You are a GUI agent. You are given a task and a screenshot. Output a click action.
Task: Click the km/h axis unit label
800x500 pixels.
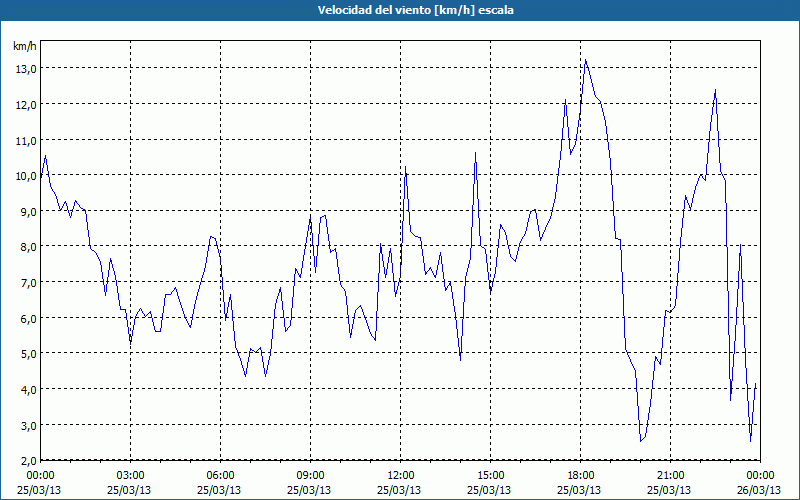click(24, 46)
